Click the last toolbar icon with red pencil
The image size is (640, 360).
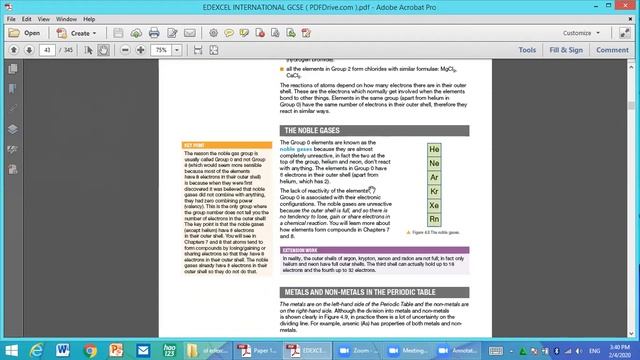tap(306, 33)
